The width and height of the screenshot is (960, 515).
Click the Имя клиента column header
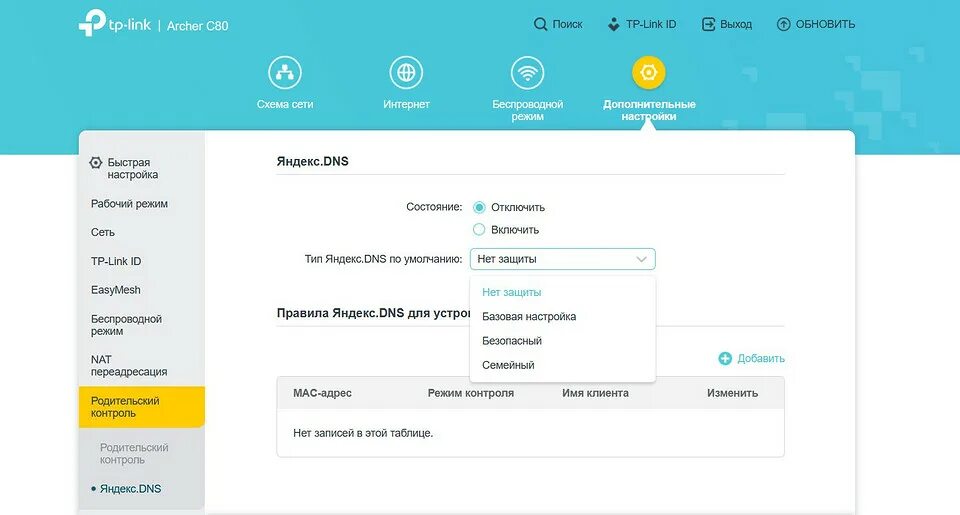(595, 393)
